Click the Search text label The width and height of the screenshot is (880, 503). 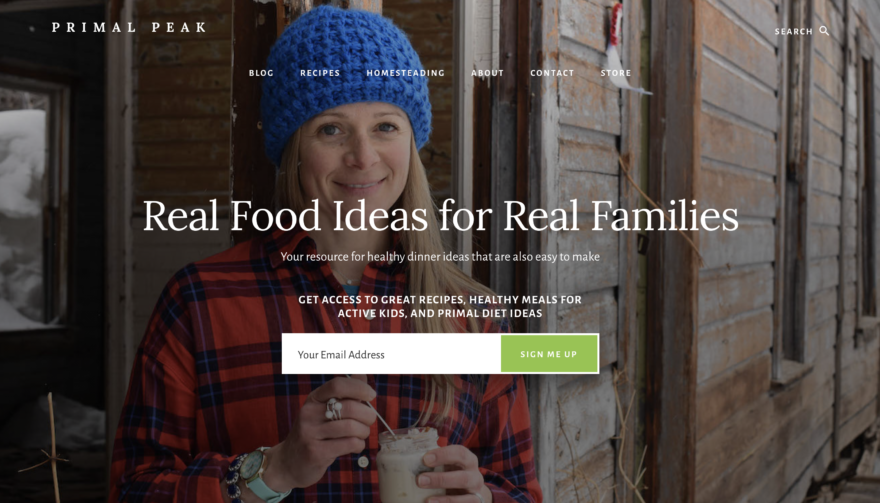[x=793, y=31]
